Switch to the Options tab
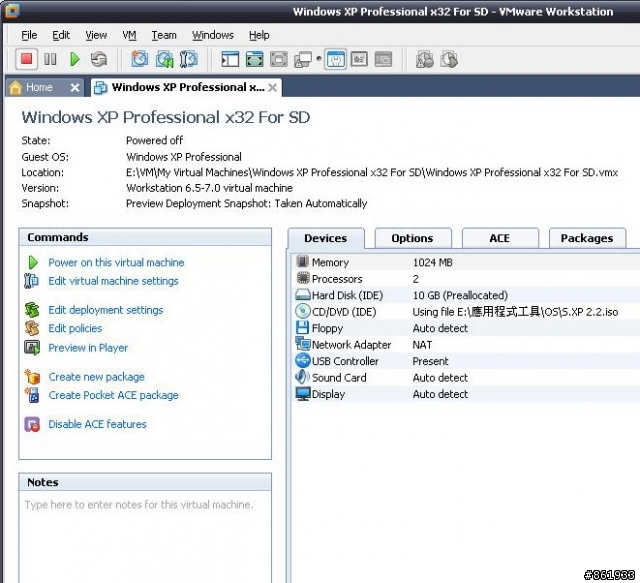 point(413,238)
